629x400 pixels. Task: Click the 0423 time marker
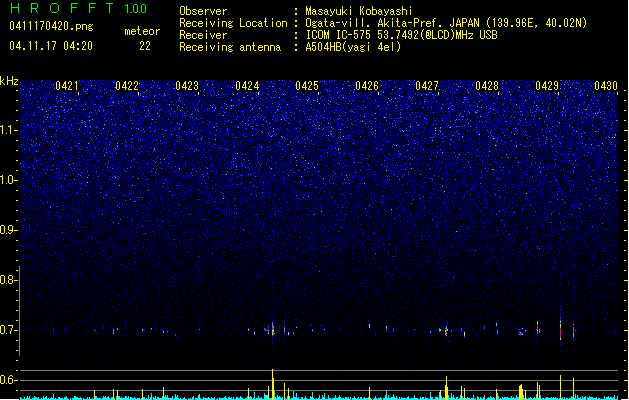[187, 86]
